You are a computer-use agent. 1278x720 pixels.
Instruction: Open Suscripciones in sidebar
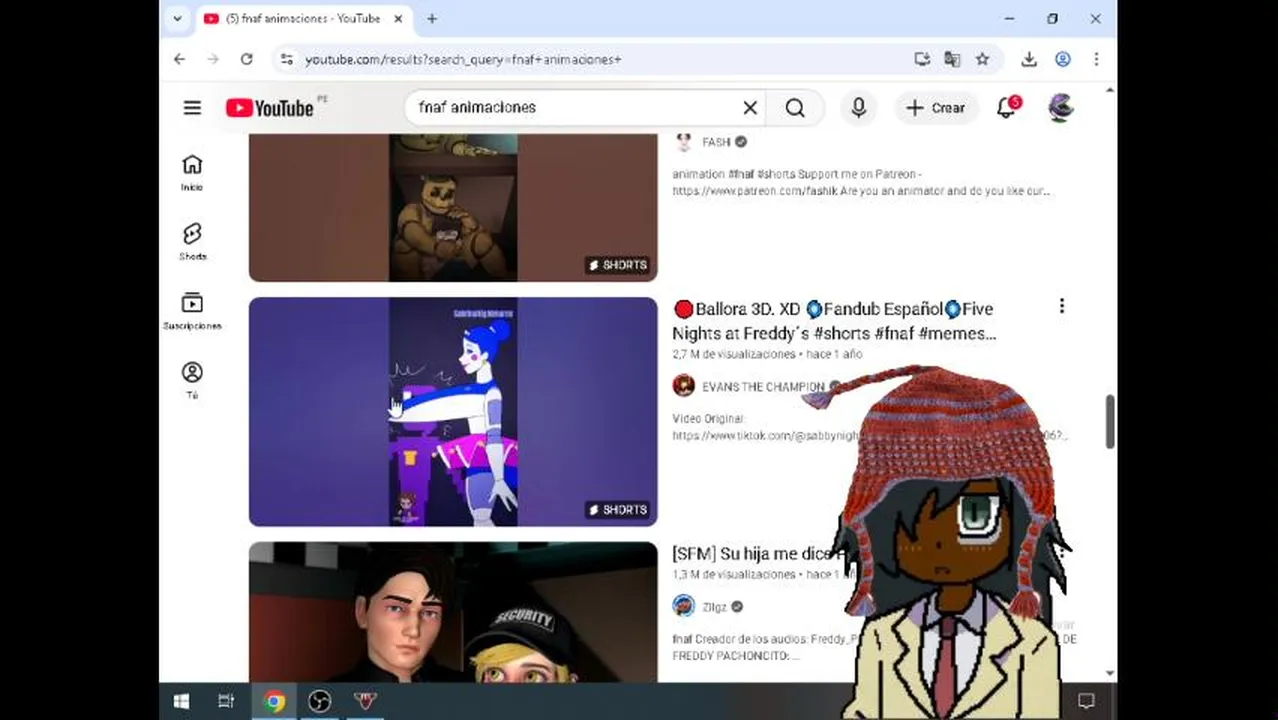(192, 310)
